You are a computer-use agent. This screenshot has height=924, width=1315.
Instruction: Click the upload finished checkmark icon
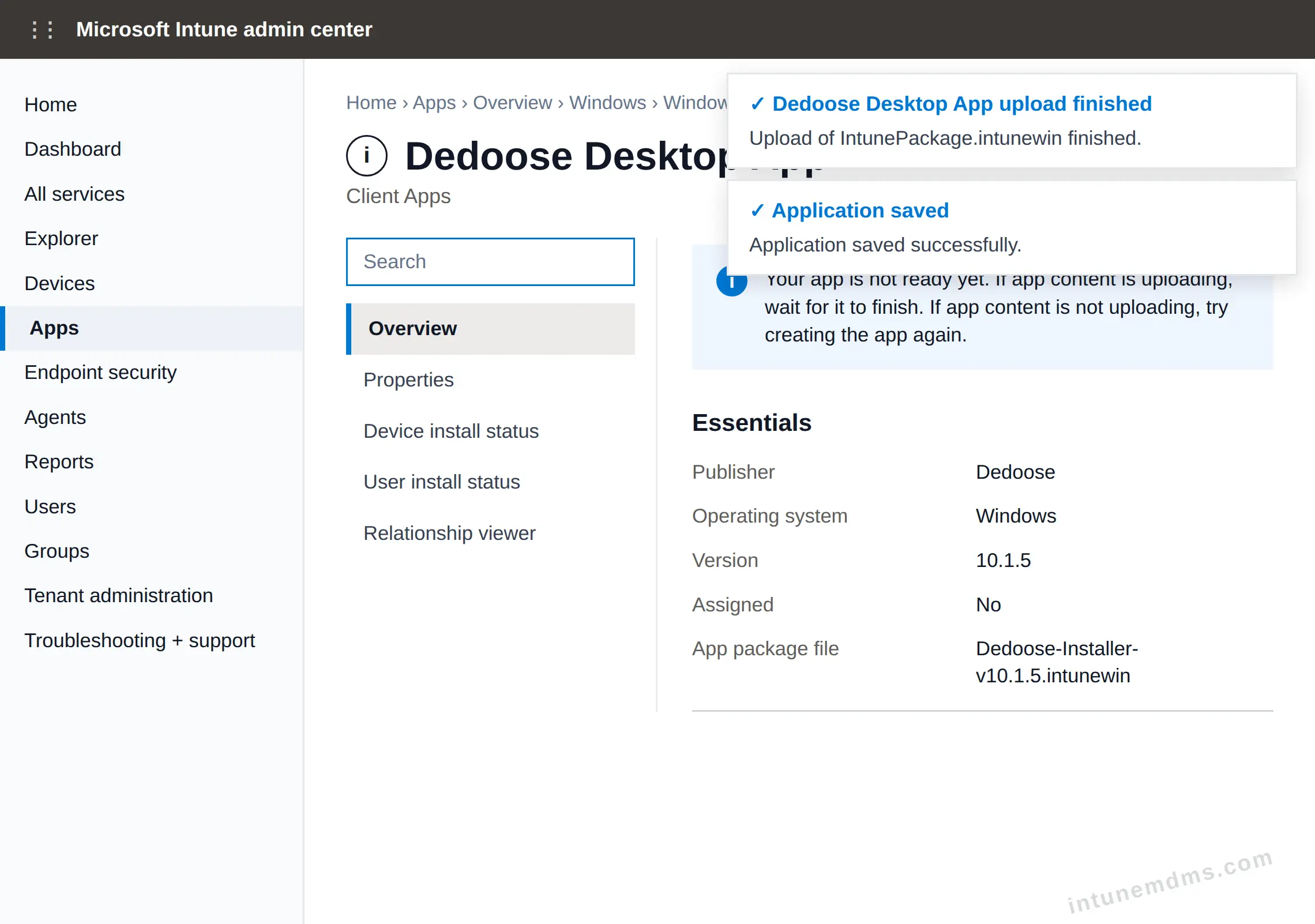click(x=757, y=104)
